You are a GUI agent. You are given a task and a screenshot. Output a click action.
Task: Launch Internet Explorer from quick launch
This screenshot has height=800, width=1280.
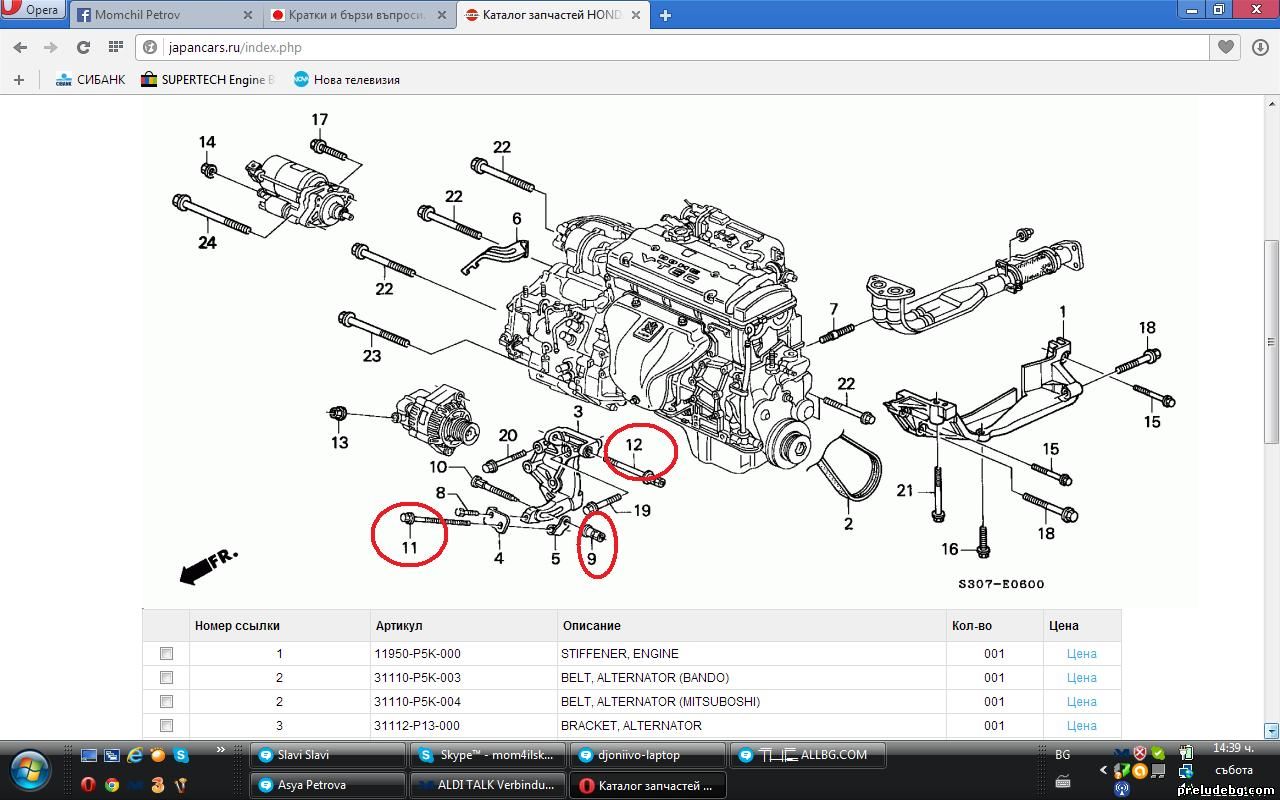[x=135, y=756]
